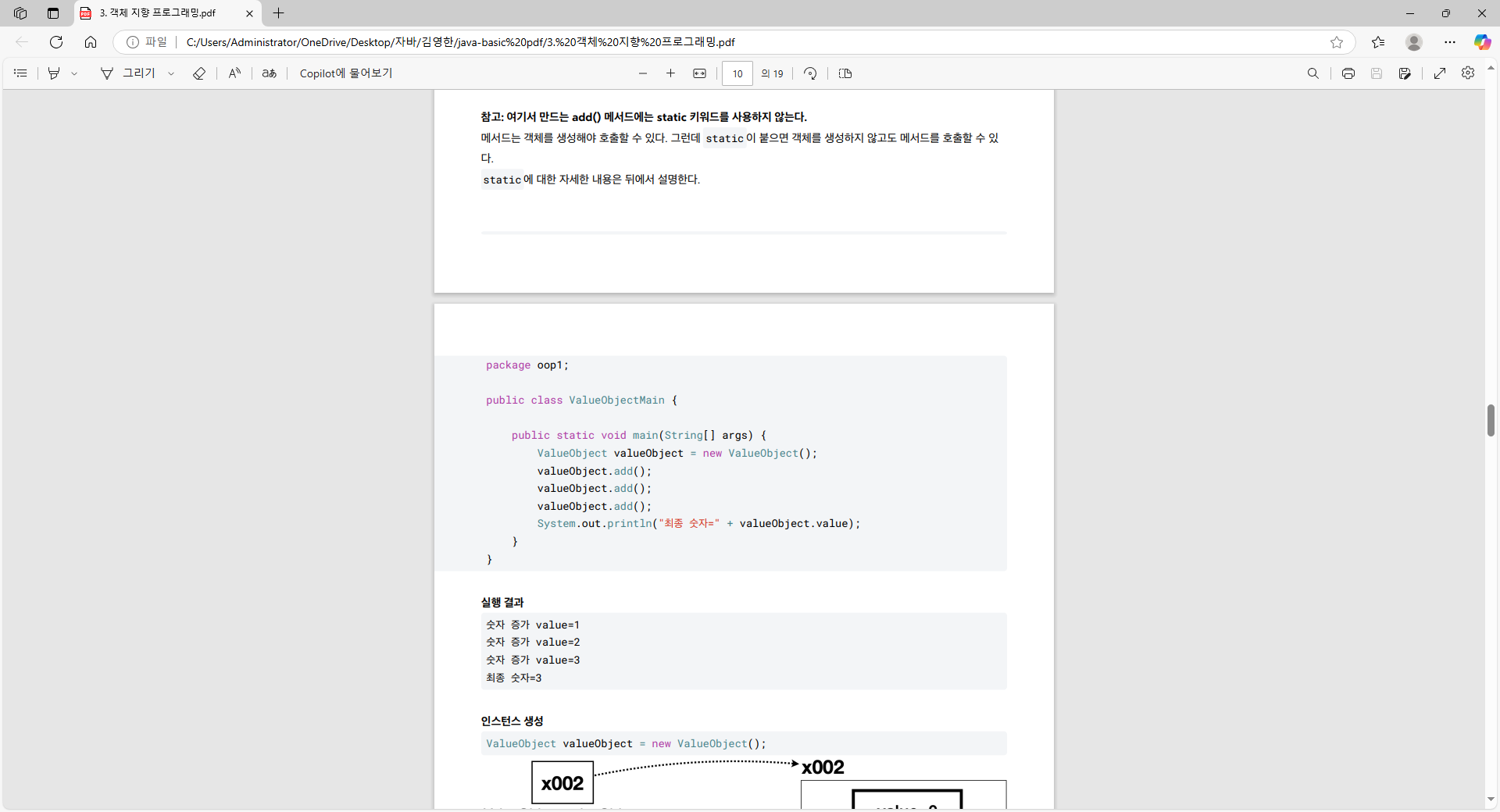
Task: Open tab actions menu
Action: click(x=53, y=13)
